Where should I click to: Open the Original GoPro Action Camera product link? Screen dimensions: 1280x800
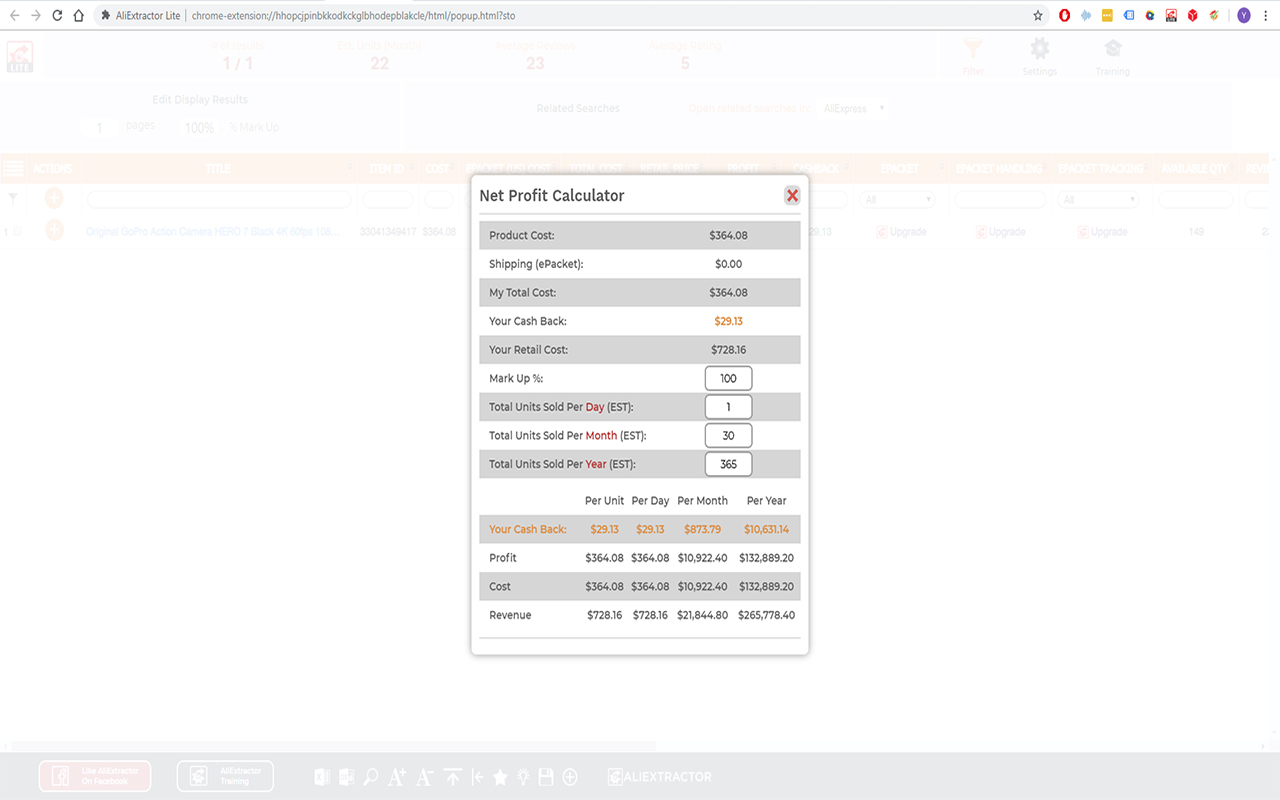[212, 232]
